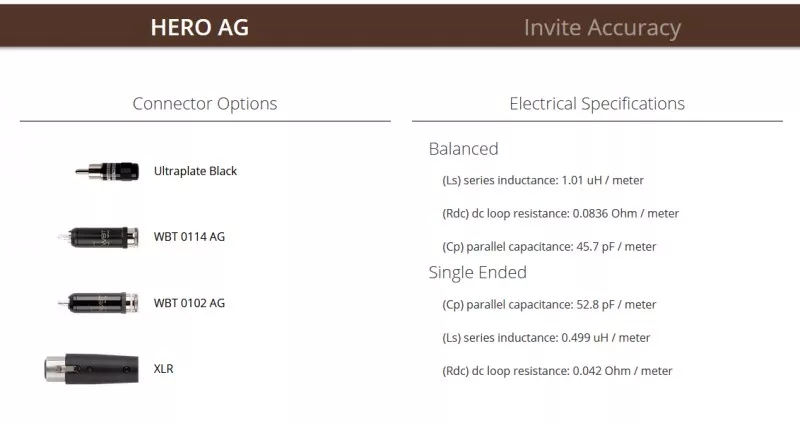
Task: Select the WBT 0102 AG label
Action: 189,303
